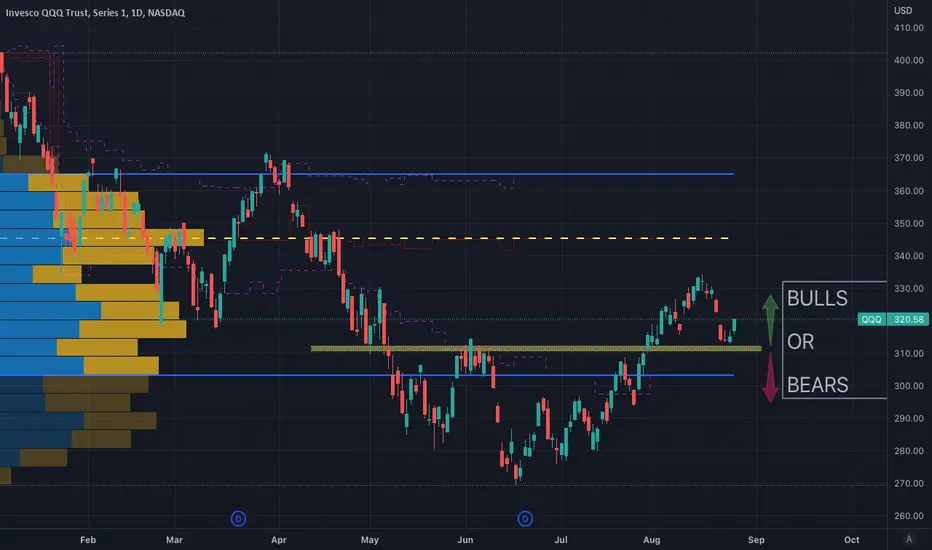Select the red down arrow drawing
This screenshot has height=550, width=932.
coord(770,378)
